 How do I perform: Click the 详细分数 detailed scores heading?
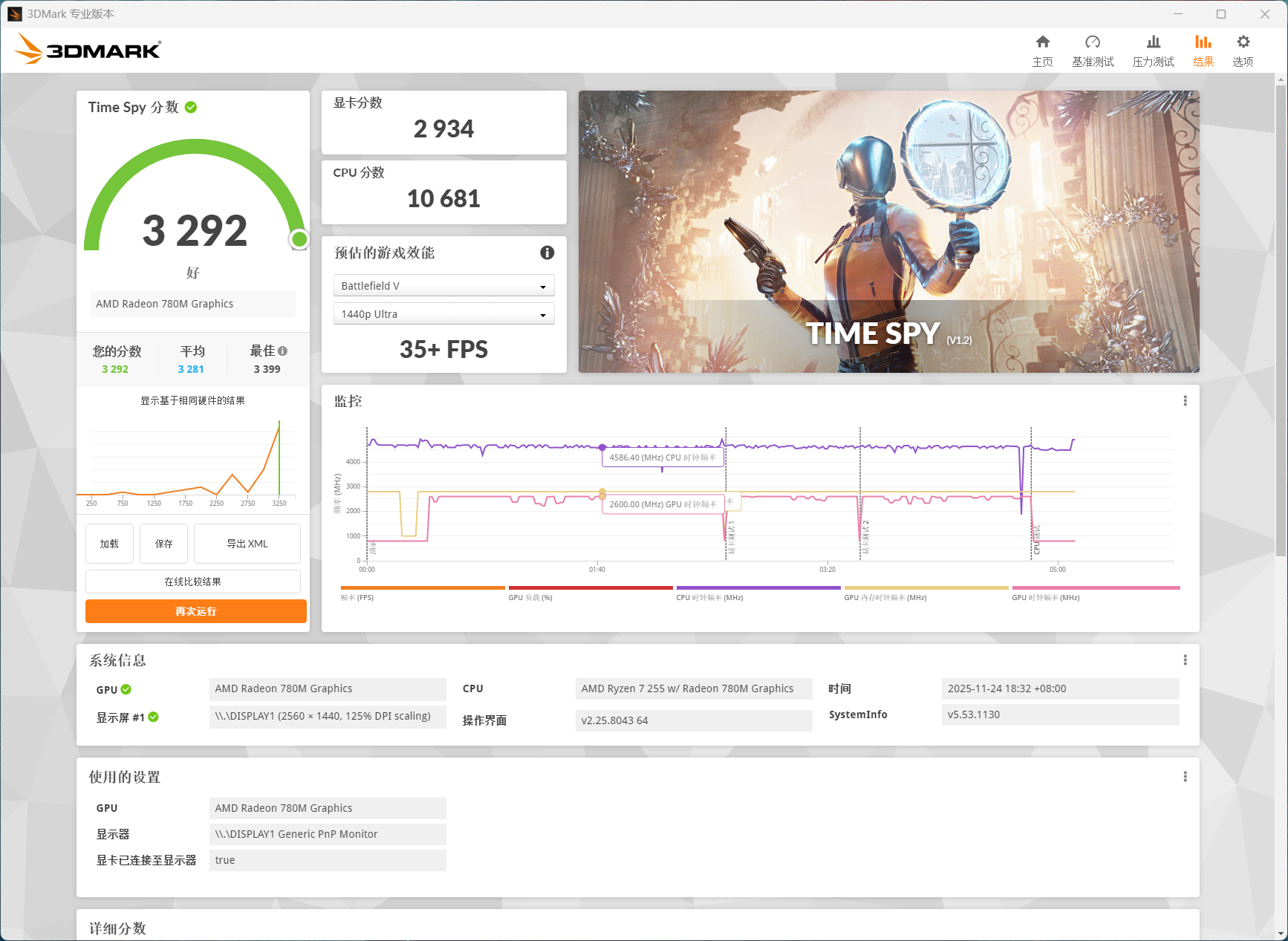117,928
